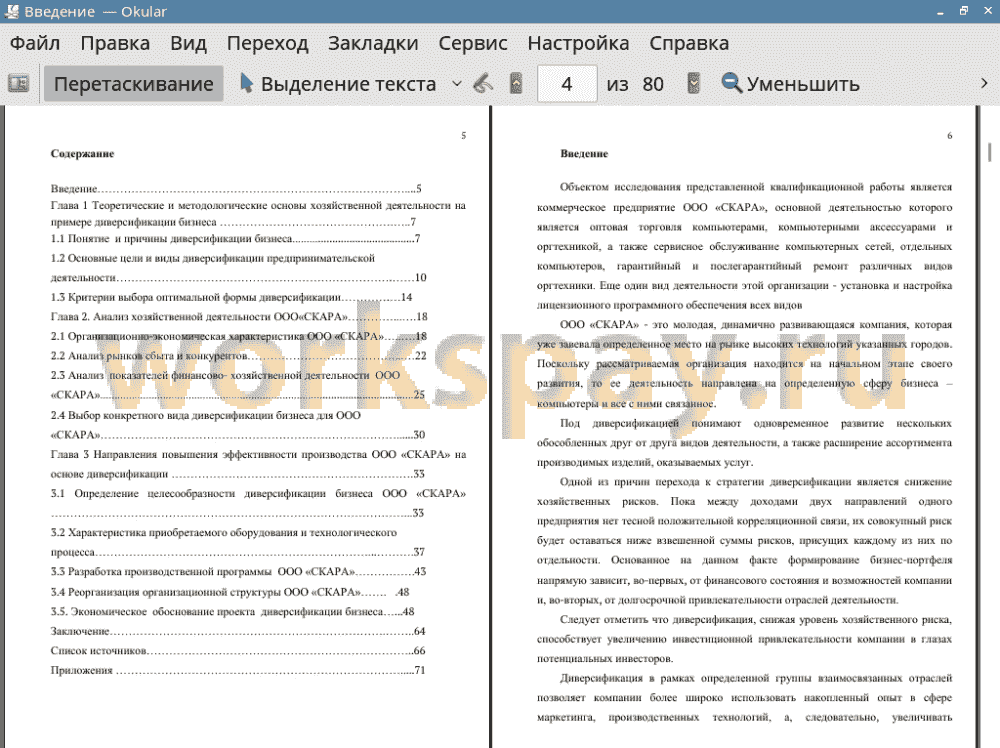Image resolution: width=1000 pixels, height=748 pixels.
Task: Click contents entry '2.2 Анализ рынков сбыта и конкурентов'
Action: coord(239,356)
